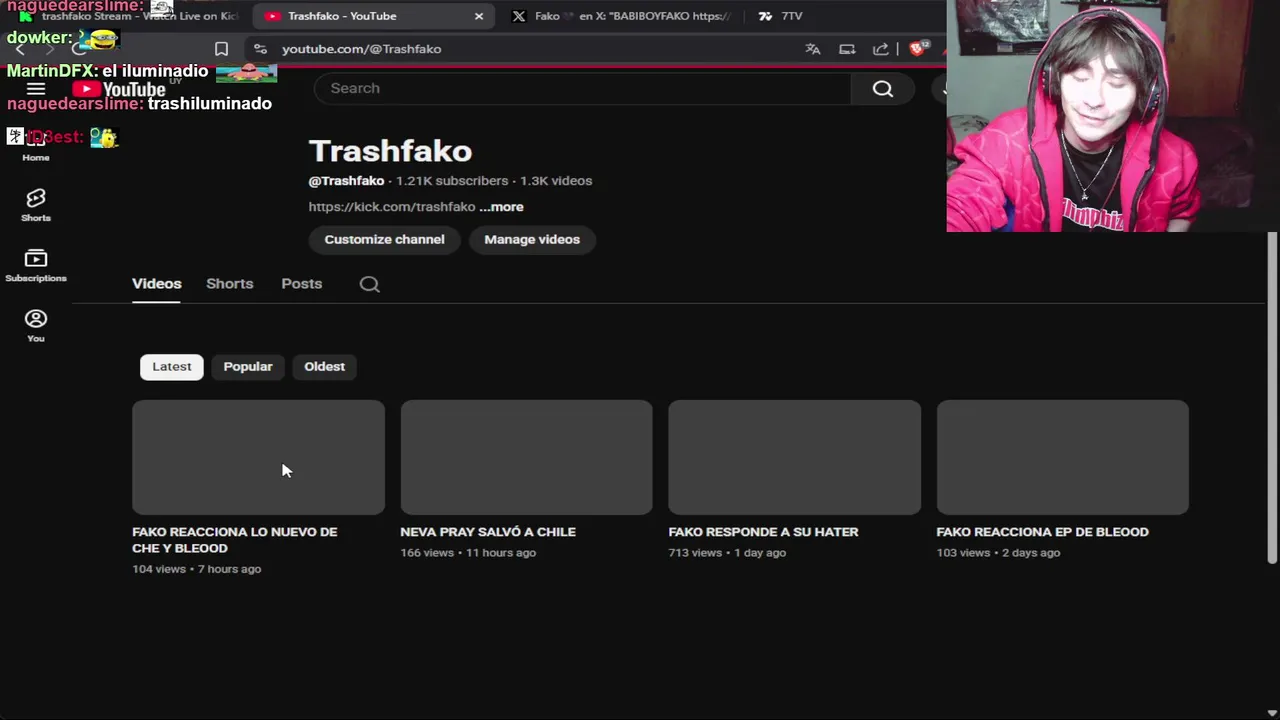Open thumbnail of FAKO RESPONDE A SU HATER
The height and width of the screenshot is (720, 1280).
pyautogui.click(x=794, y=457)
